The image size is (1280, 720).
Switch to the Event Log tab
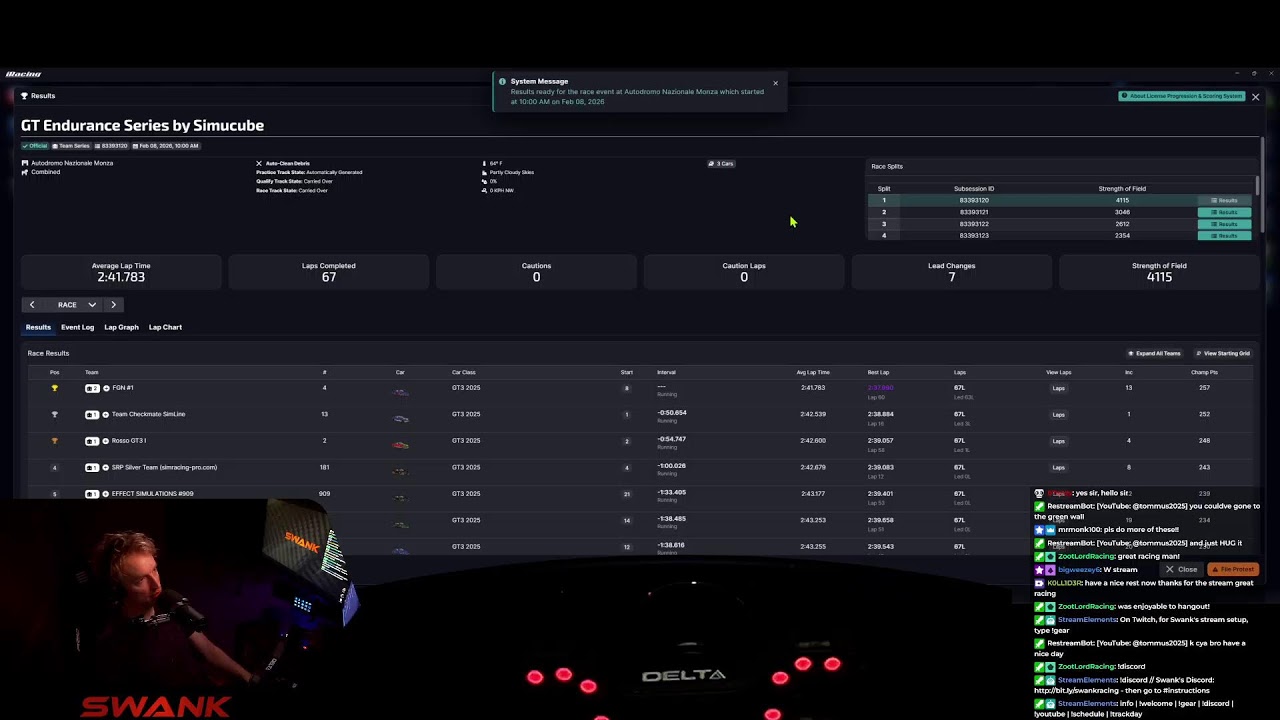(77, 327)
